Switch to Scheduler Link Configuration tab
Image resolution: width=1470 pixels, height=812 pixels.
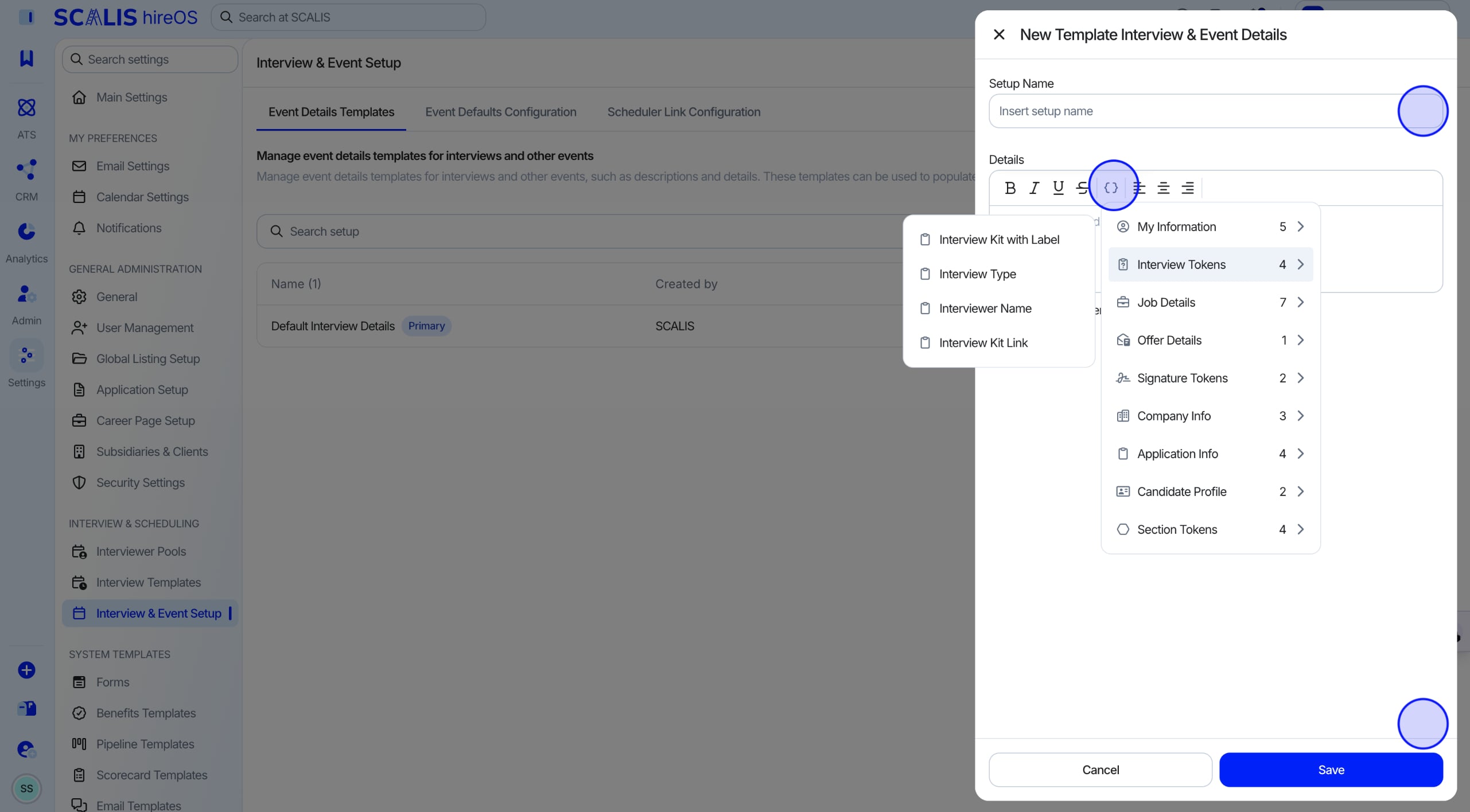pyautogui.click(x=684, y=112)
